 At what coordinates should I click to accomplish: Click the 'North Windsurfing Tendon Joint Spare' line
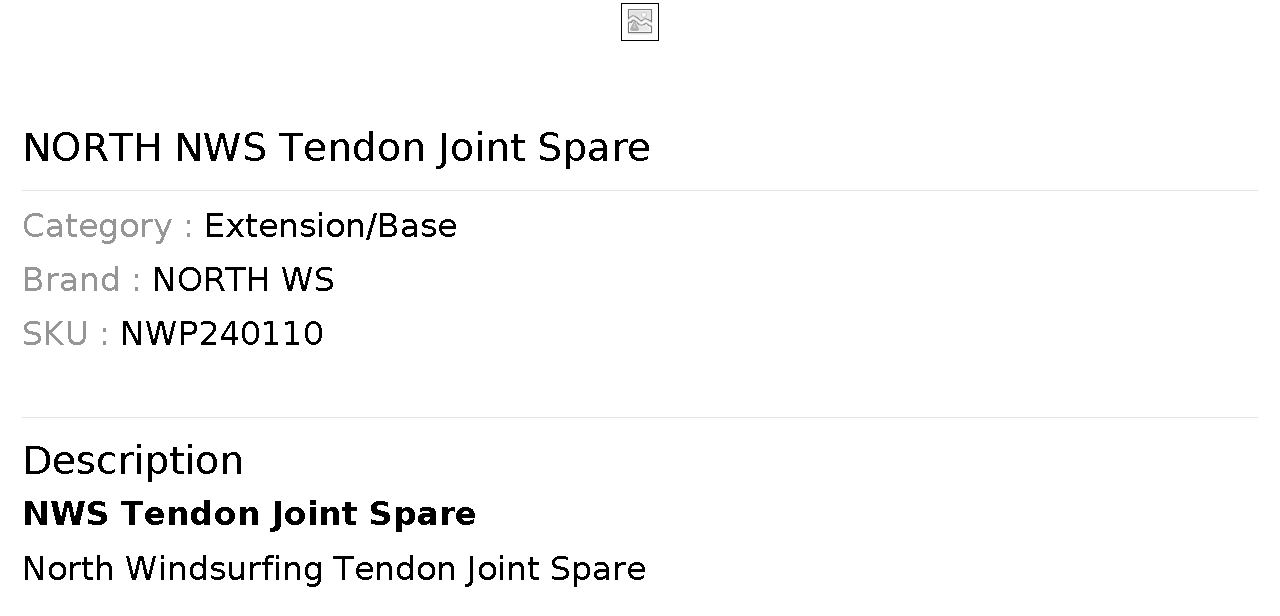pos(334,569)
